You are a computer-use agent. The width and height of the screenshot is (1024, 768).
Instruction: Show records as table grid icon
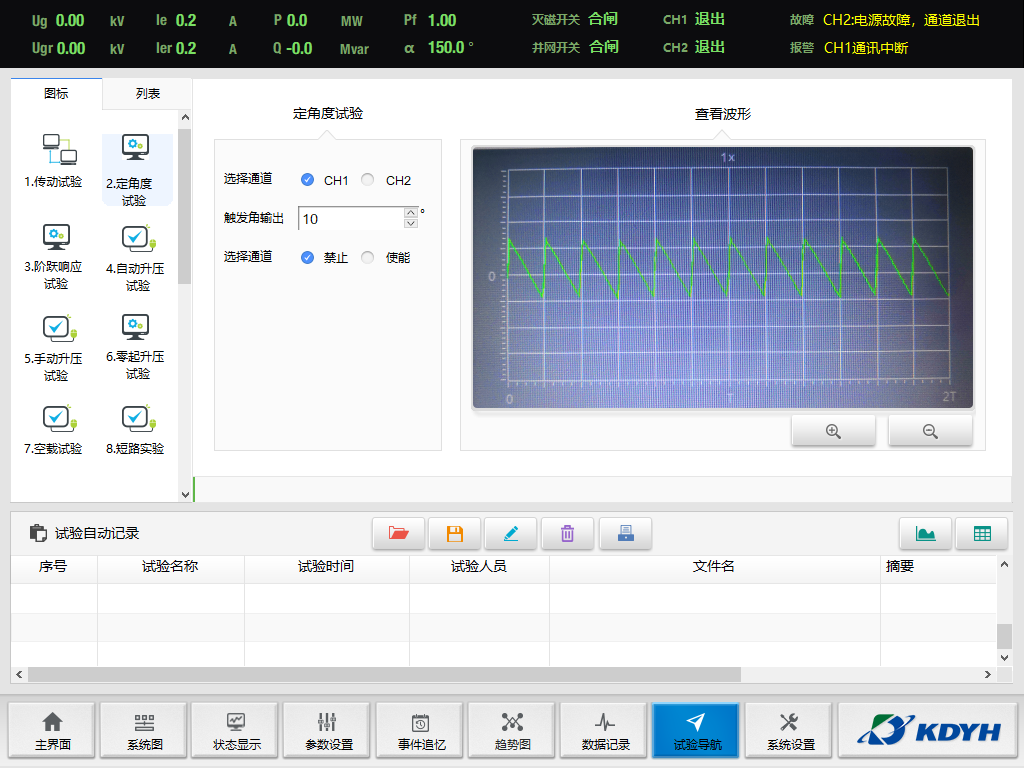982,534
